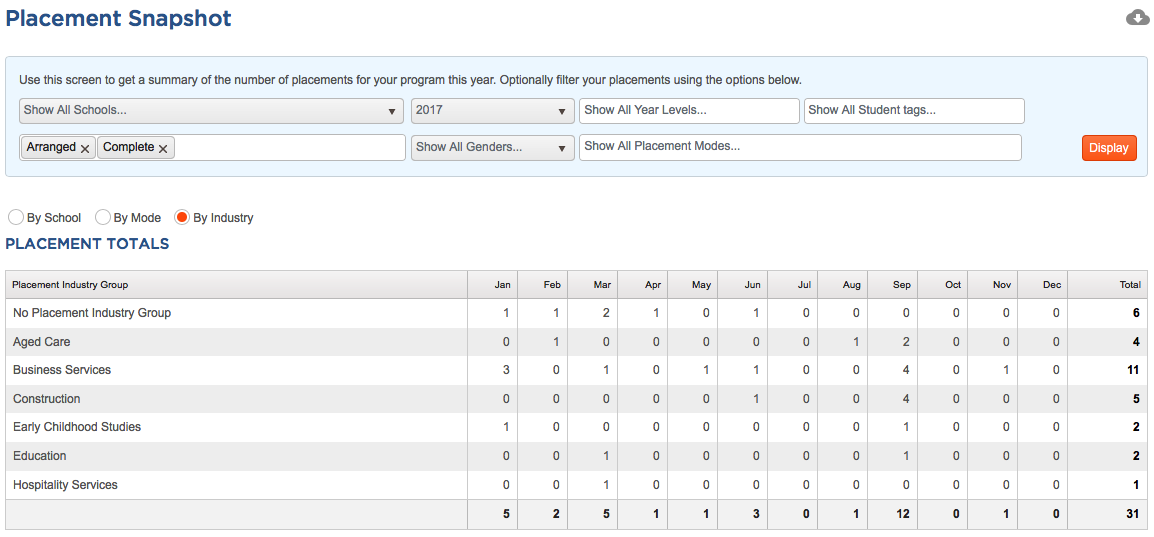Click the Feb column header
This screenshot has width=1154, height=537.
(x=542, y=285)
